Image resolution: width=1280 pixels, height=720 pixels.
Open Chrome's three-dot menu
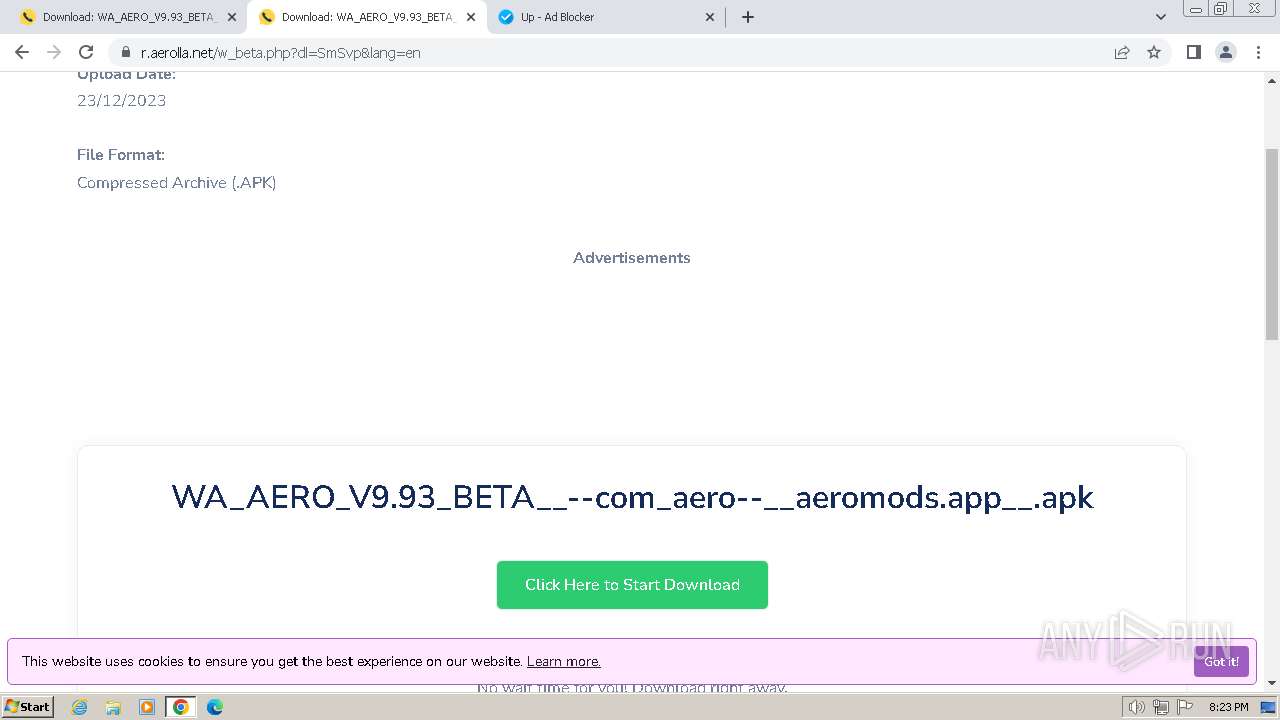[x=1257, y=52]
